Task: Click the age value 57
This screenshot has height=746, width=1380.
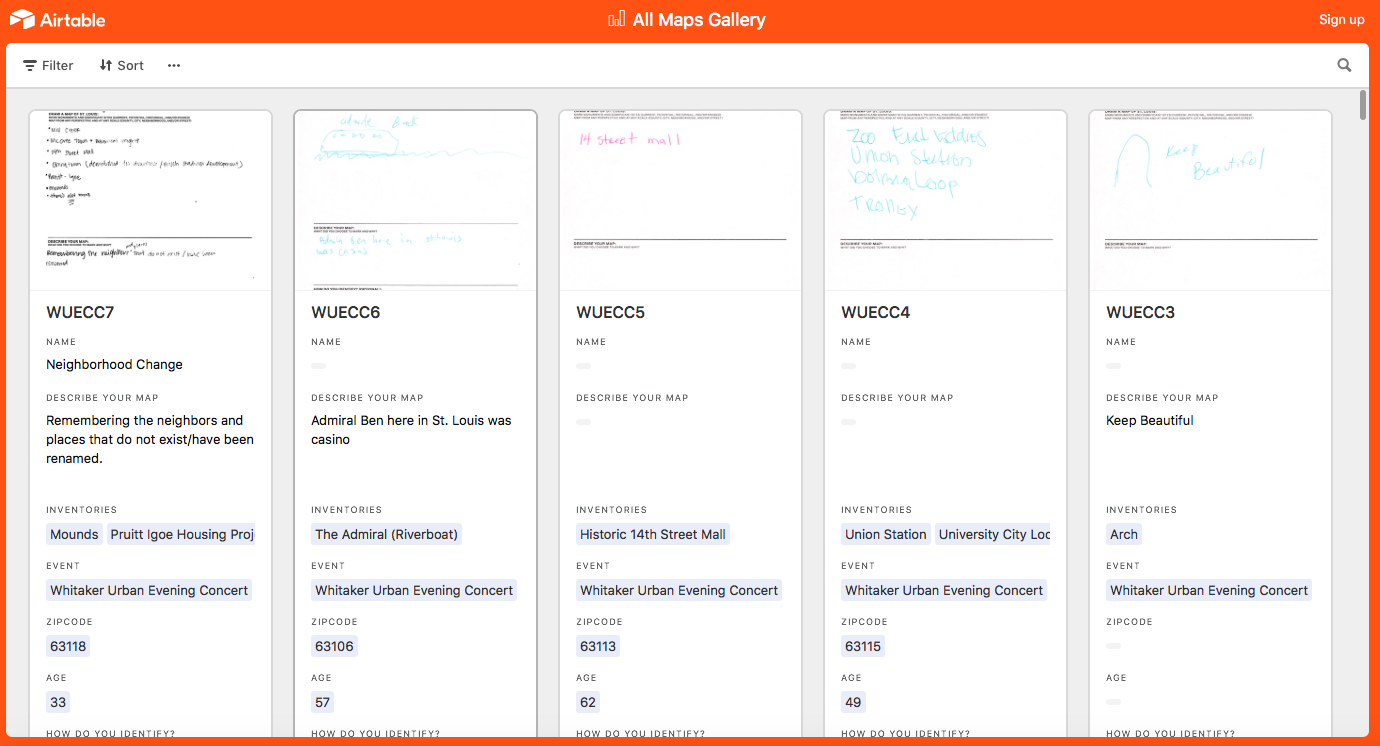Action: tap(322, 702)
